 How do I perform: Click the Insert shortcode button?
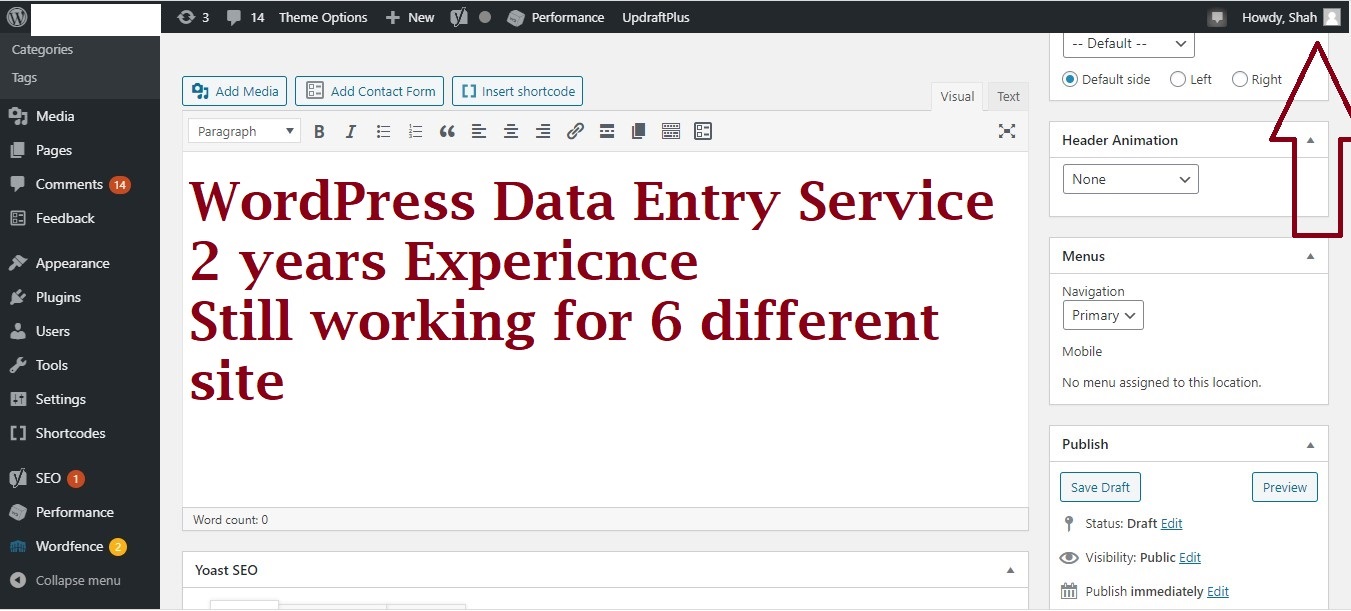pyautogui.click(x=517, y=91)
